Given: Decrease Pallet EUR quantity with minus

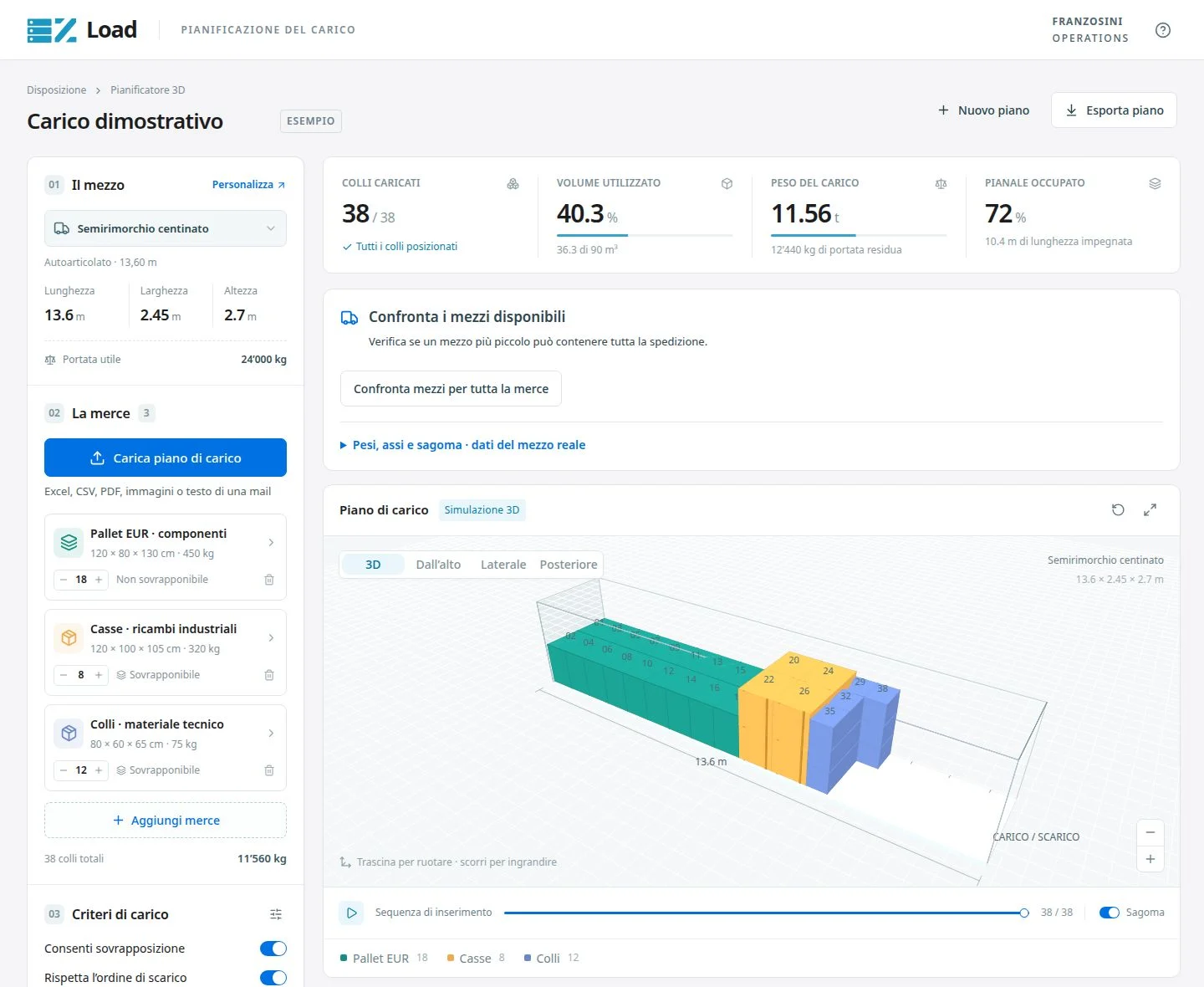Looking at the screenshot, I should click(64, 580).
